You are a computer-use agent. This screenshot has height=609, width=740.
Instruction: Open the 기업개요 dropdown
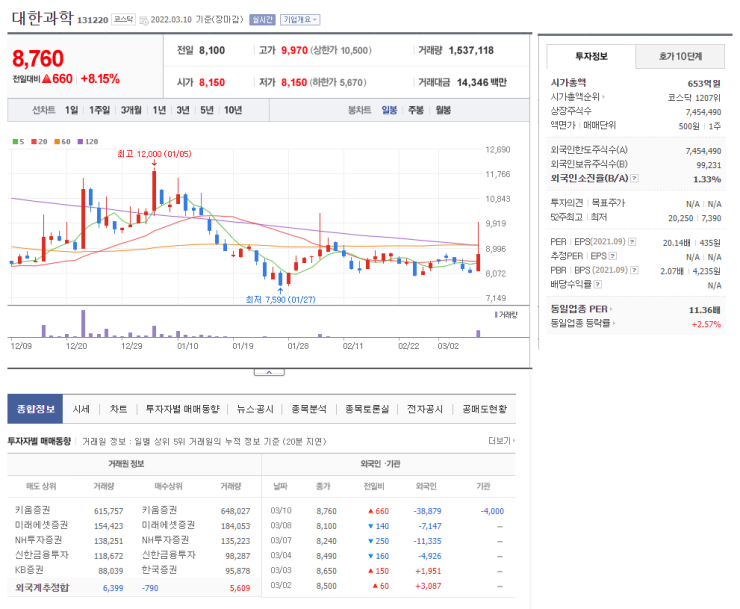(x=300, y=19)
